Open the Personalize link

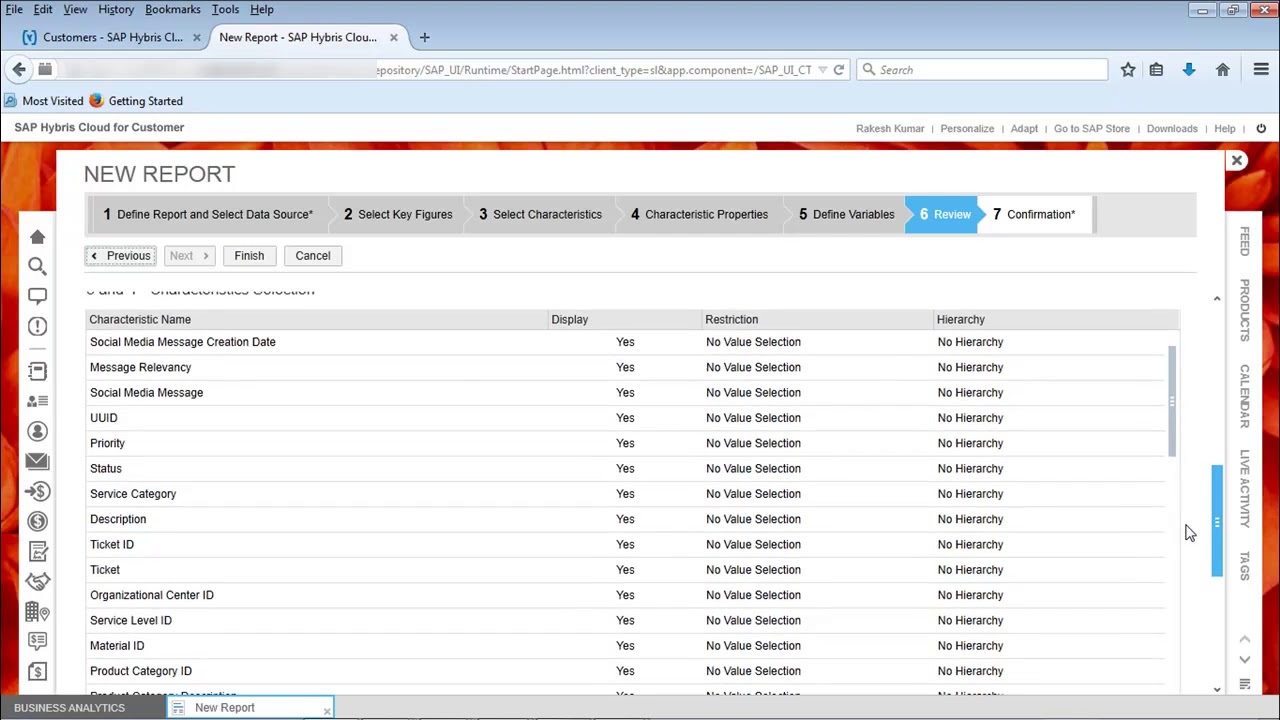[x=967, y=128]
